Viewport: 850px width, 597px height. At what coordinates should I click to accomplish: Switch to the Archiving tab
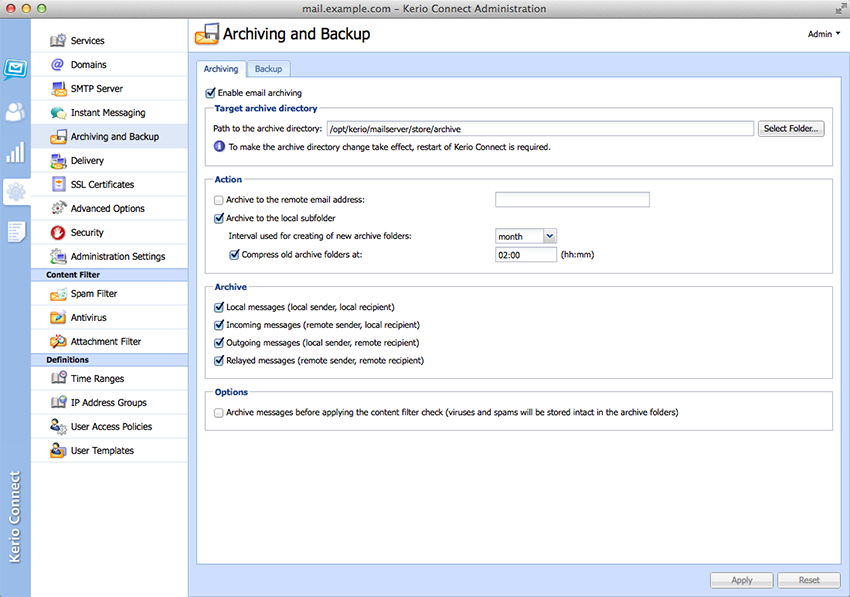221,69
